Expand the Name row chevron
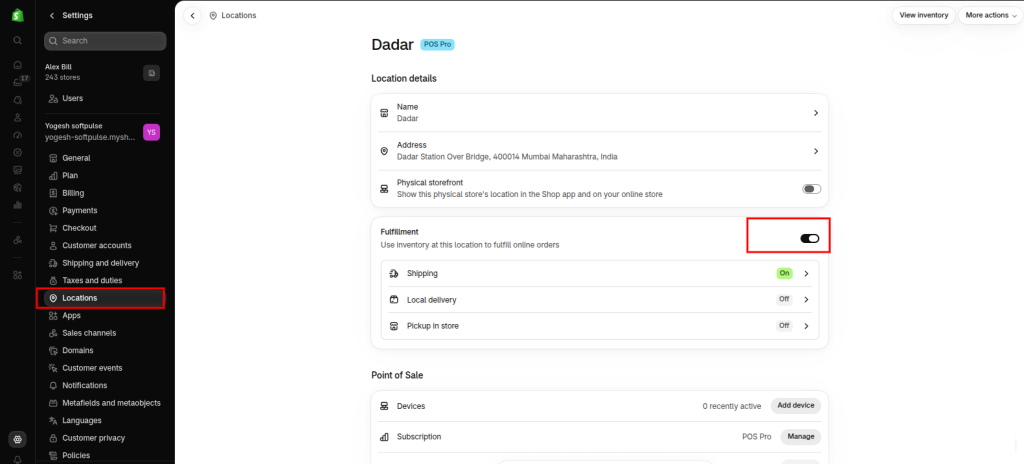The height and width of the screenshot is (464, 1024). coord(816,112)
